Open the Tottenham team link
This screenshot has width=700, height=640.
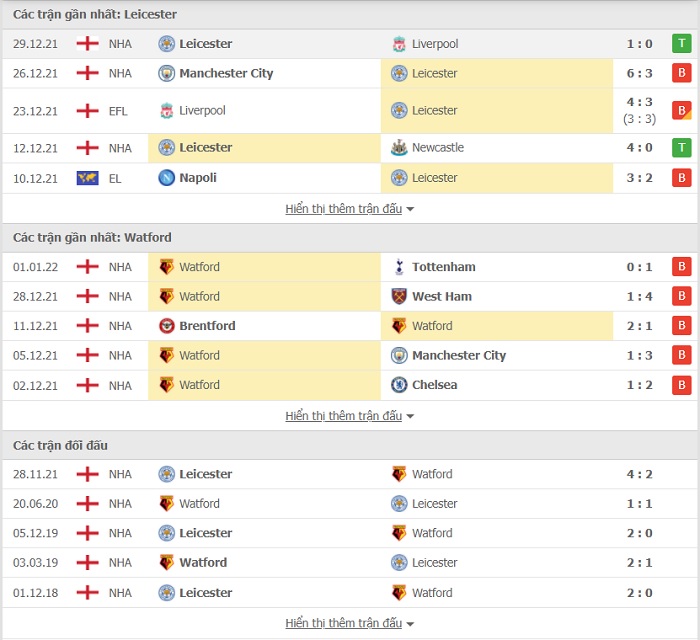click(x=444, y=267)
